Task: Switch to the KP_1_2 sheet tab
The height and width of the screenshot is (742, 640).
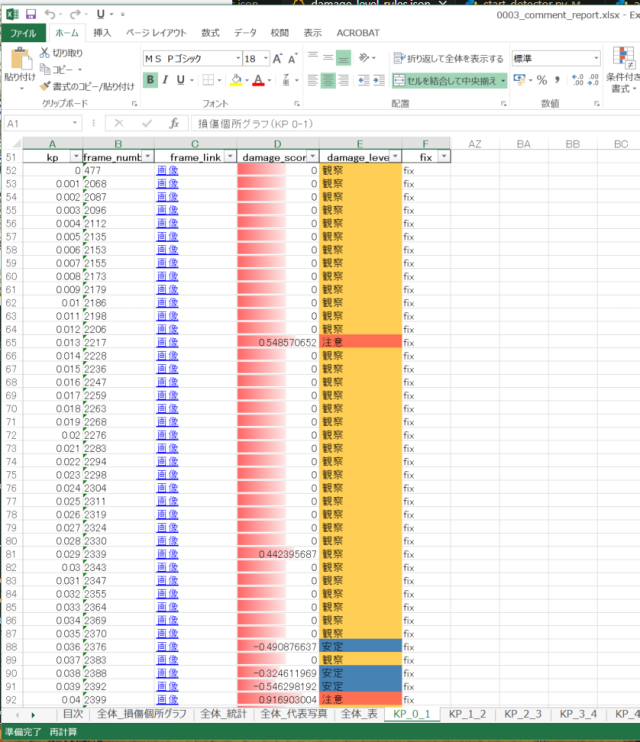Action: click(x=465, y=714)
